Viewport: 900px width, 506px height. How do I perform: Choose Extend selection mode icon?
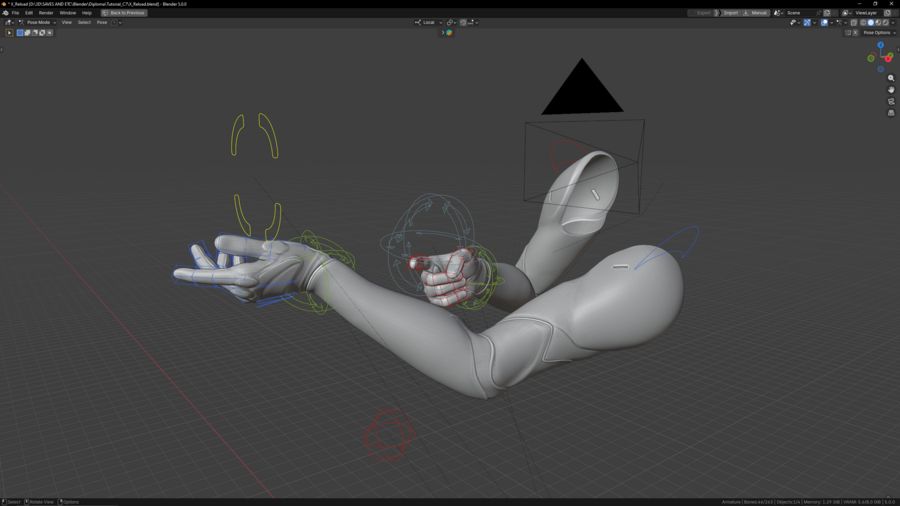tap(28, 33)
